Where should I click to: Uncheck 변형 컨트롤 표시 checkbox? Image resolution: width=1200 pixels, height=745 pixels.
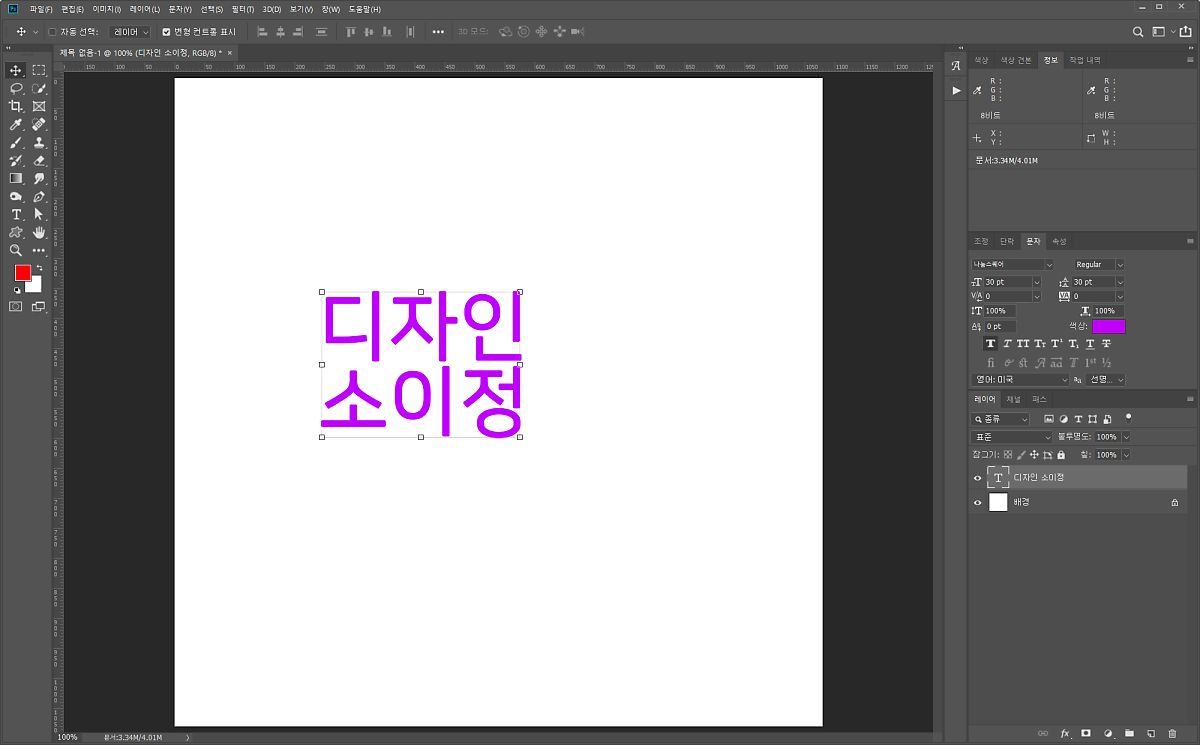pyautogui.click(x=166, y=32)
